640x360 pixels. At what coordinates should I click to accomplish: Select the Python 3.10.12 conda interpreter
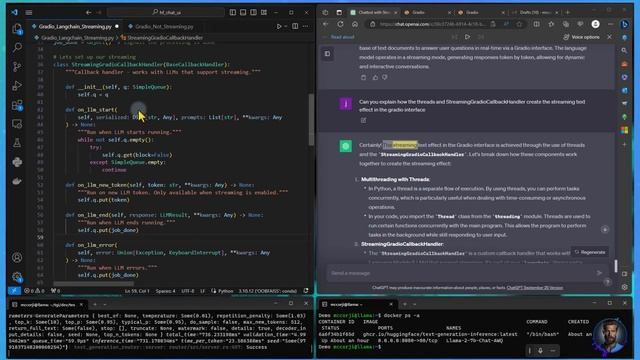click(x=268, y=291)
